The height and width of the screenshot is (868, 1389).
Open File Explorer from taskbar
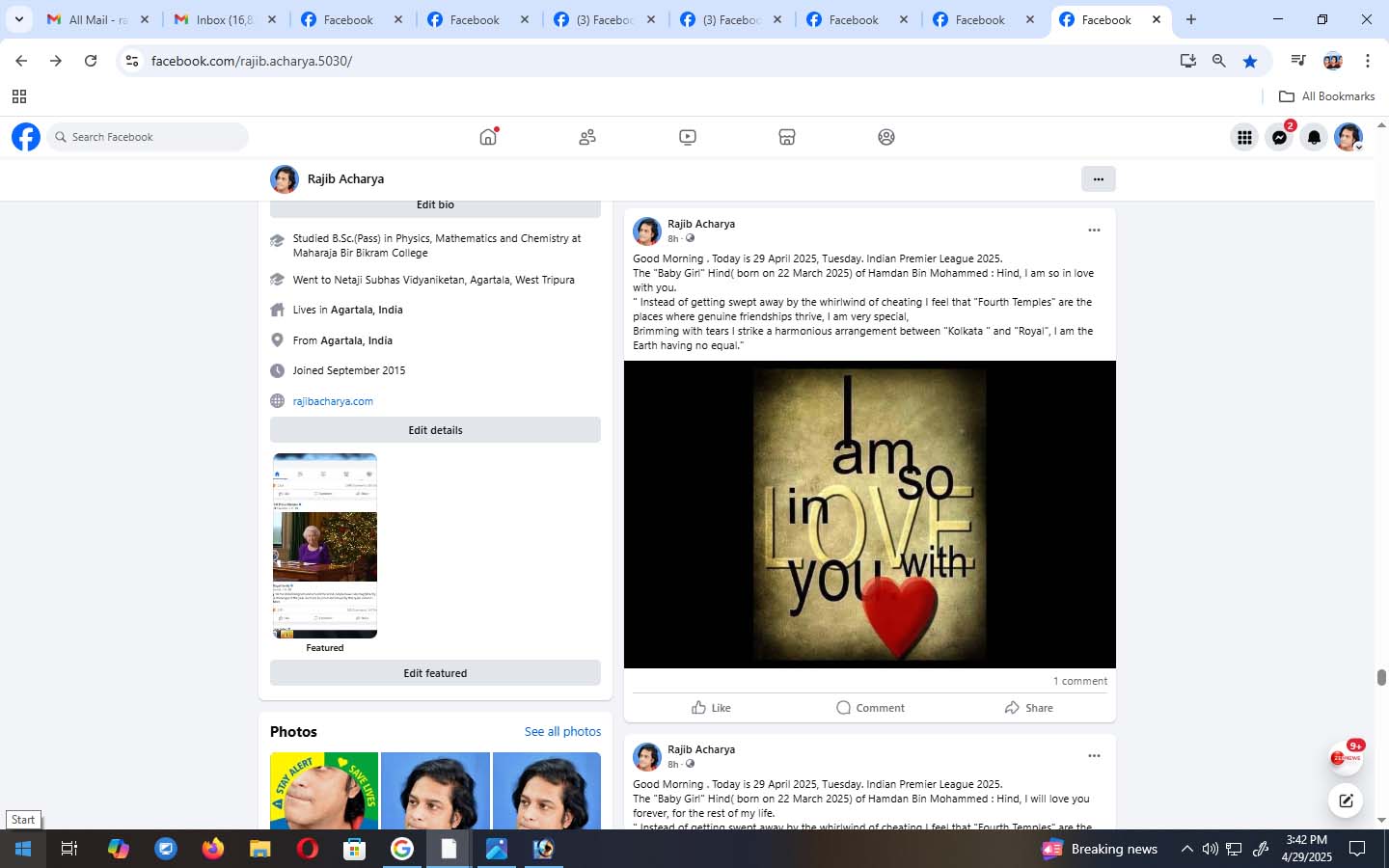[x=259, y=849]
